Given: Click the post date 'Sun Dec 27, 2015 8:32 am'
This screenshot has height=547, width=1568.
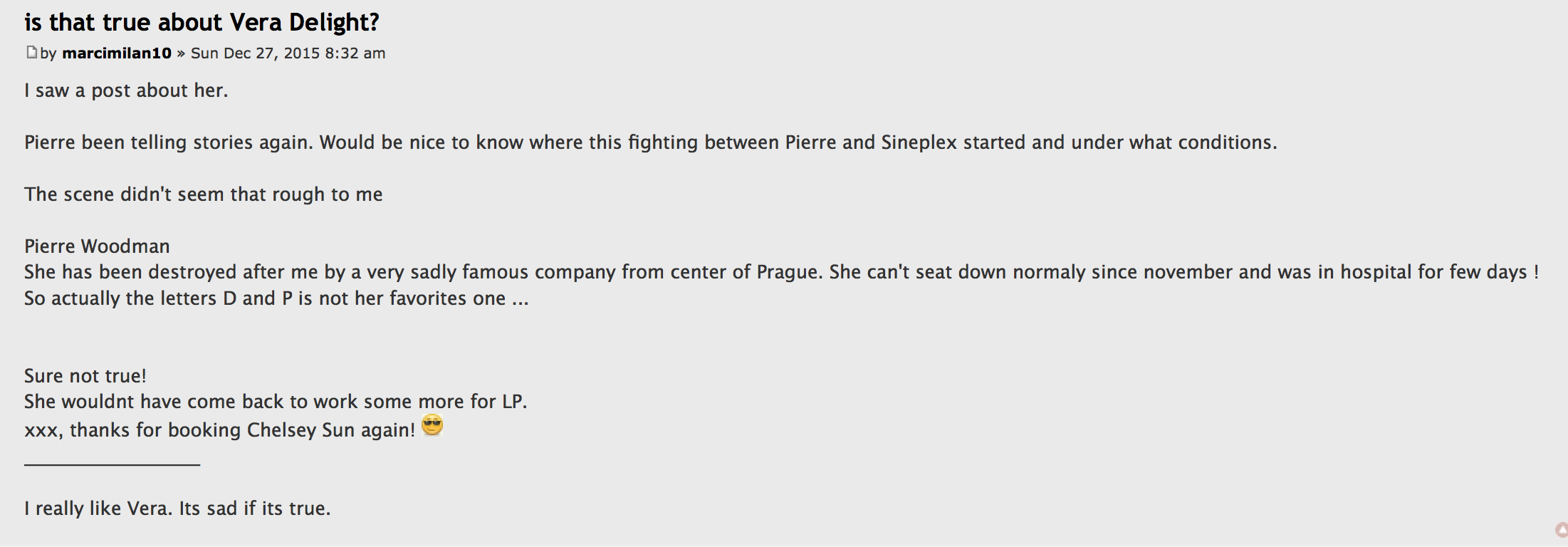Looking at the screenshot, I should point(288,53).
